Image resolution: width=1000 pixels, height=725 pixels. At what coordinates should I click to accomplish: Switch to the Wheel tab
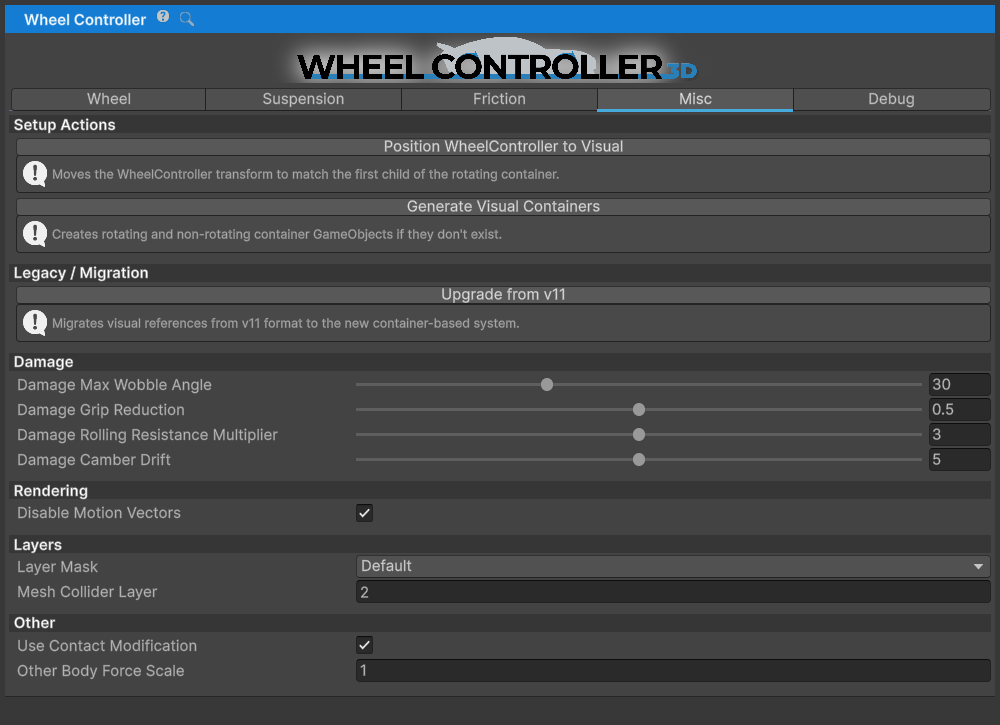point(108,99)
